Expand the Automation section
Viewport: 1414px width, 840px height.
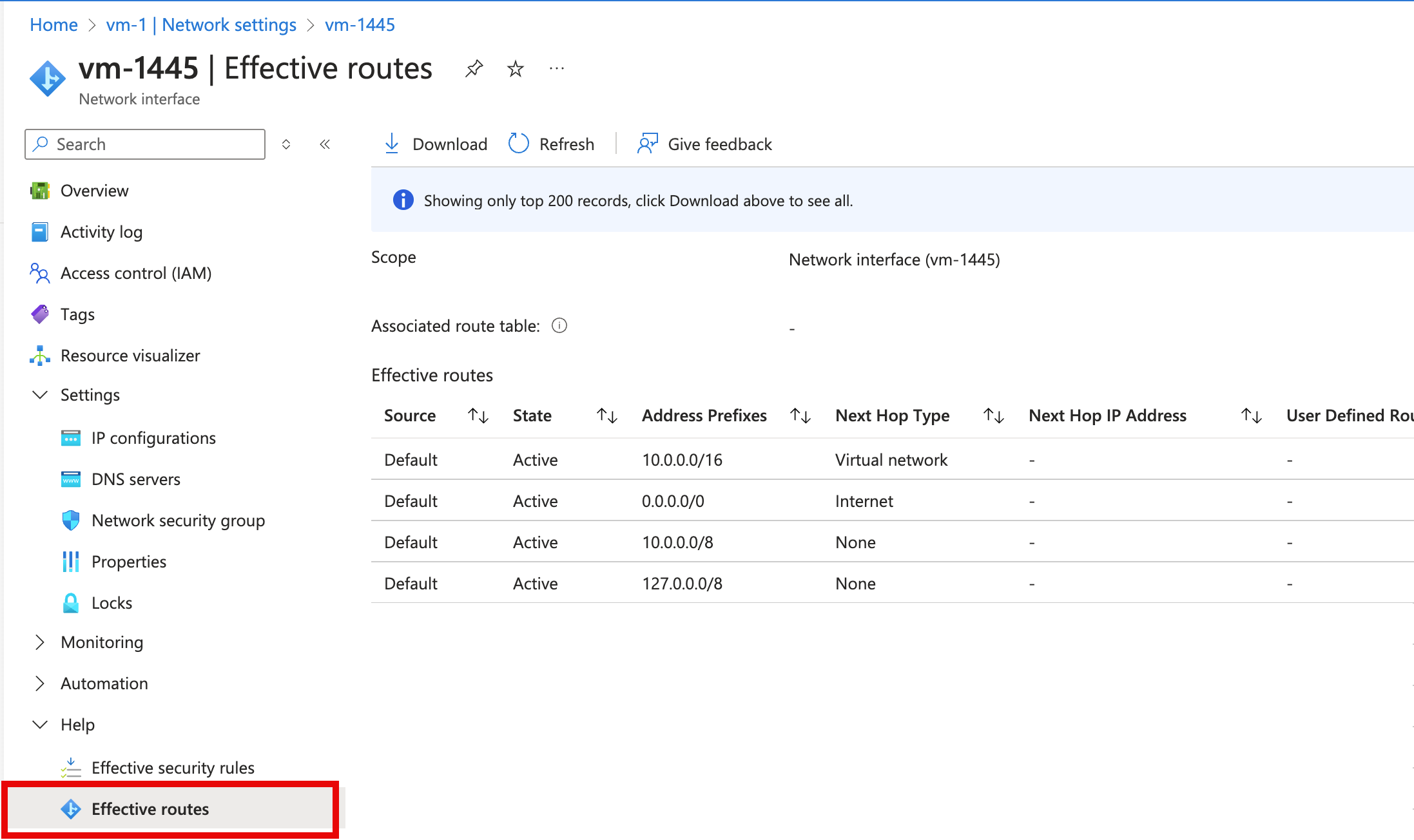tap(40, 683)
